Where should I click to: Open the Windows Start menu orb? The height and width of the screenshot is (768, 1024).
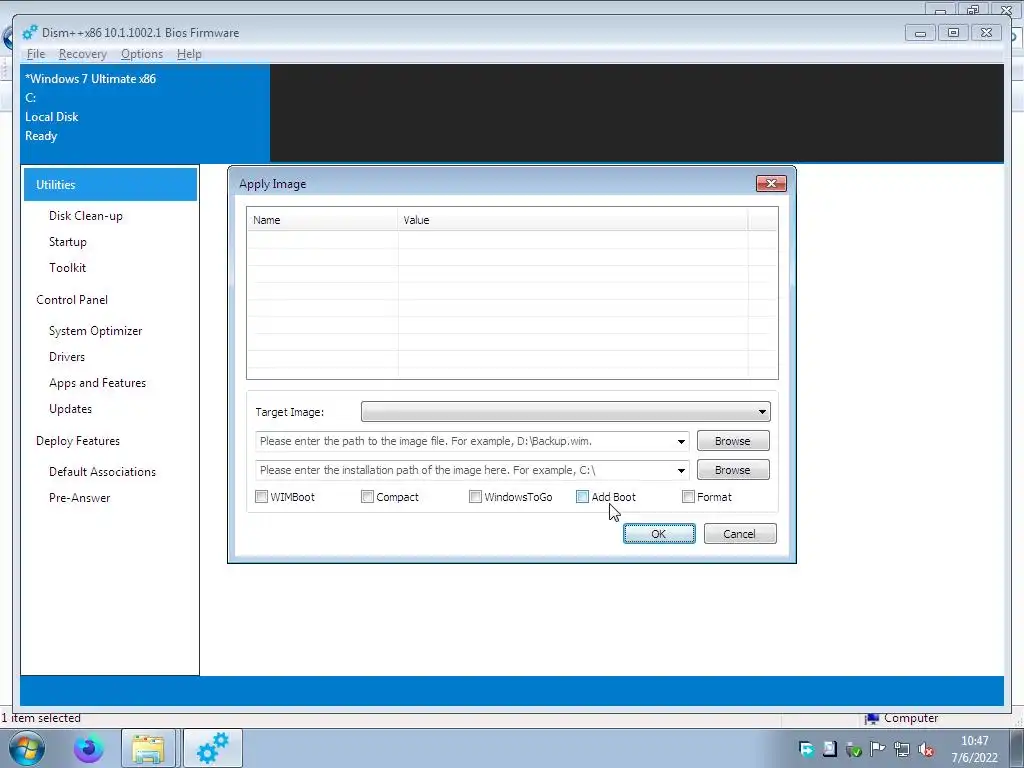(25, 748)
